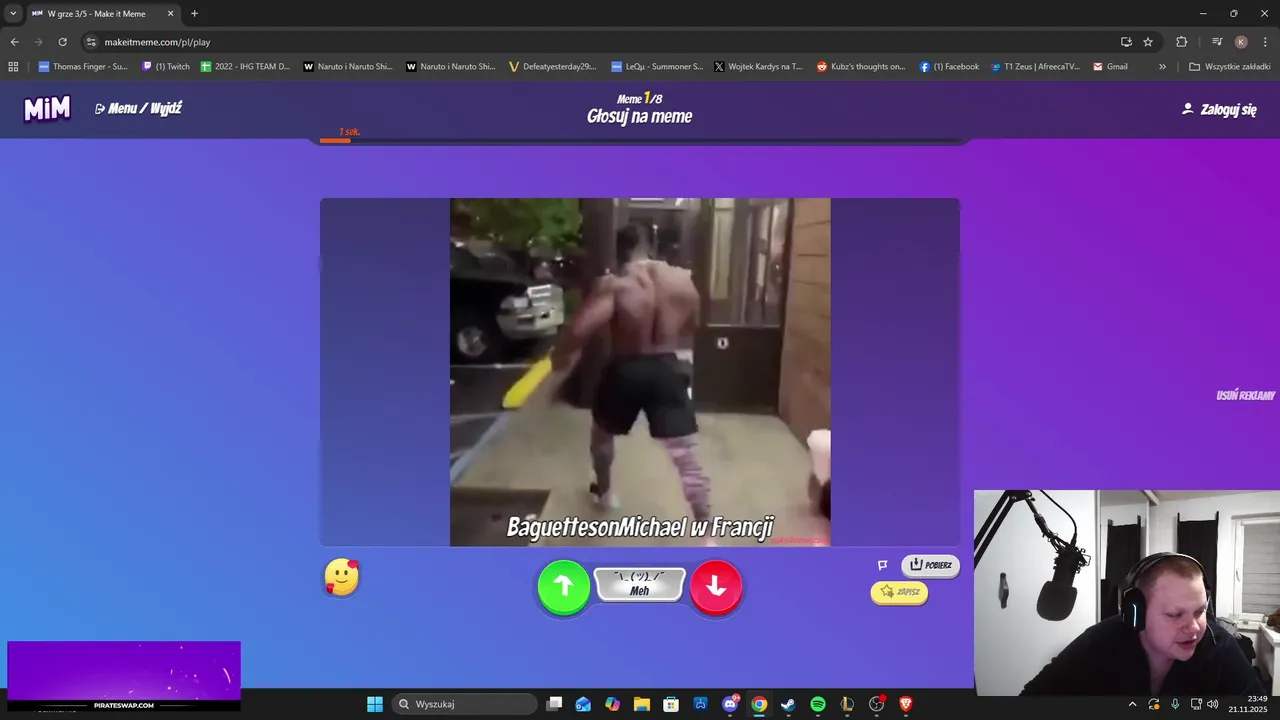Open a new browser tab
The height and width of the screenshot is (720, 1280).
pyautogui.click(x=194, y=13)
